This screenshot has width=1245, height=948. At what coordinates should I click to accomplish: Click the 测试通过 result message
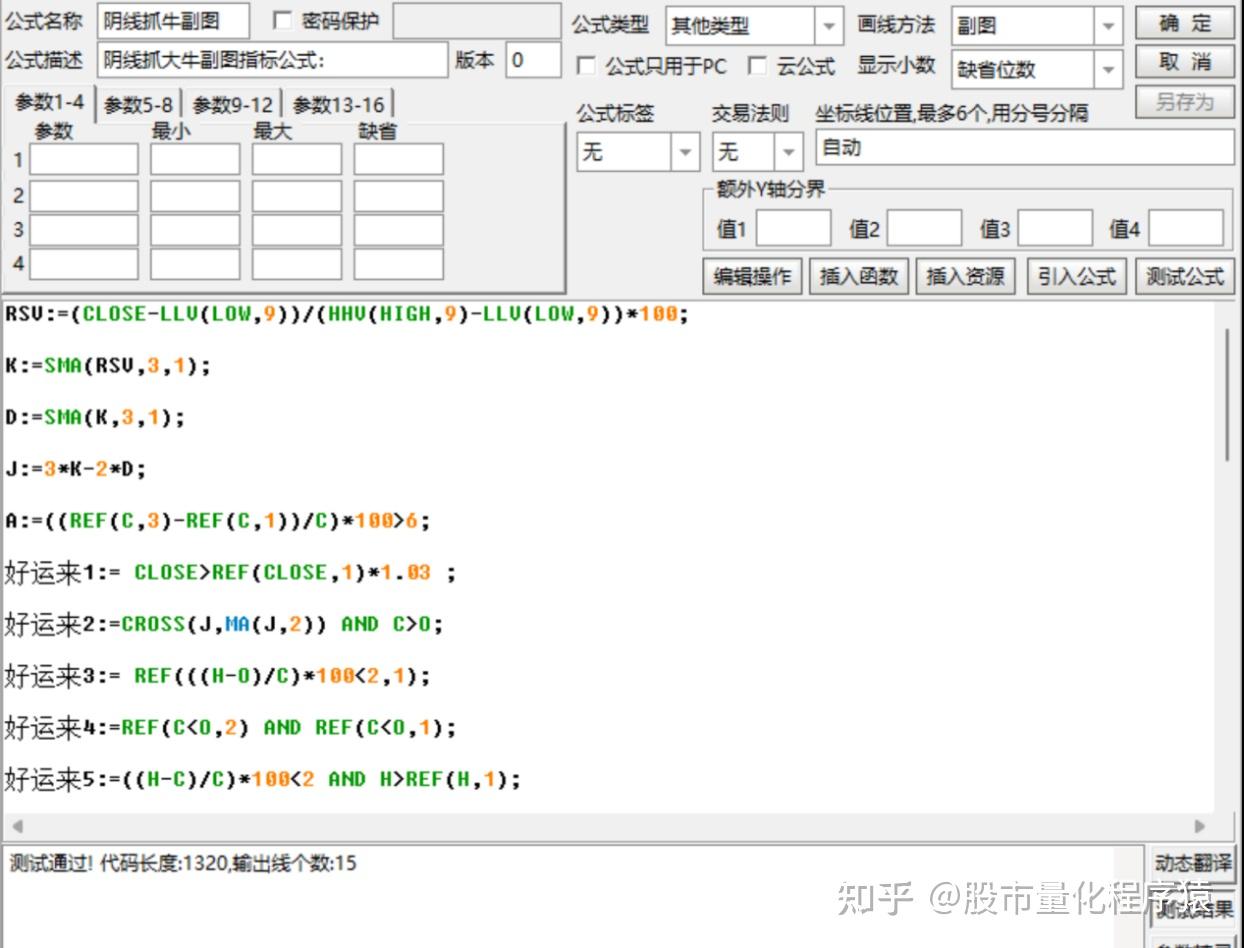183,863
